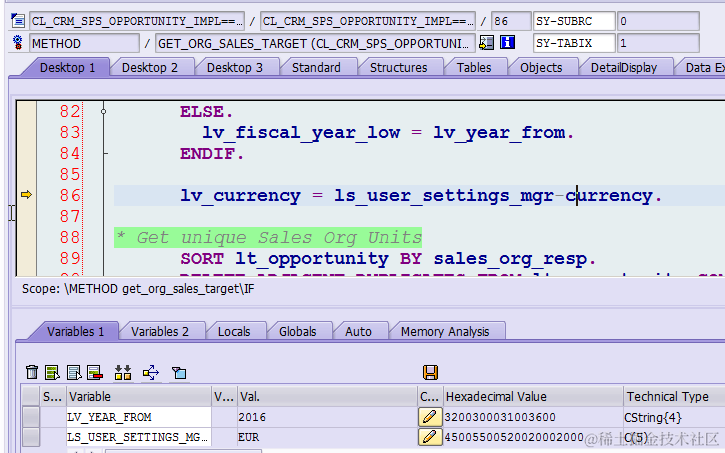Switch to the Desktop 3 tab
This screenshot has width=725, height=453.
[234, 67]
